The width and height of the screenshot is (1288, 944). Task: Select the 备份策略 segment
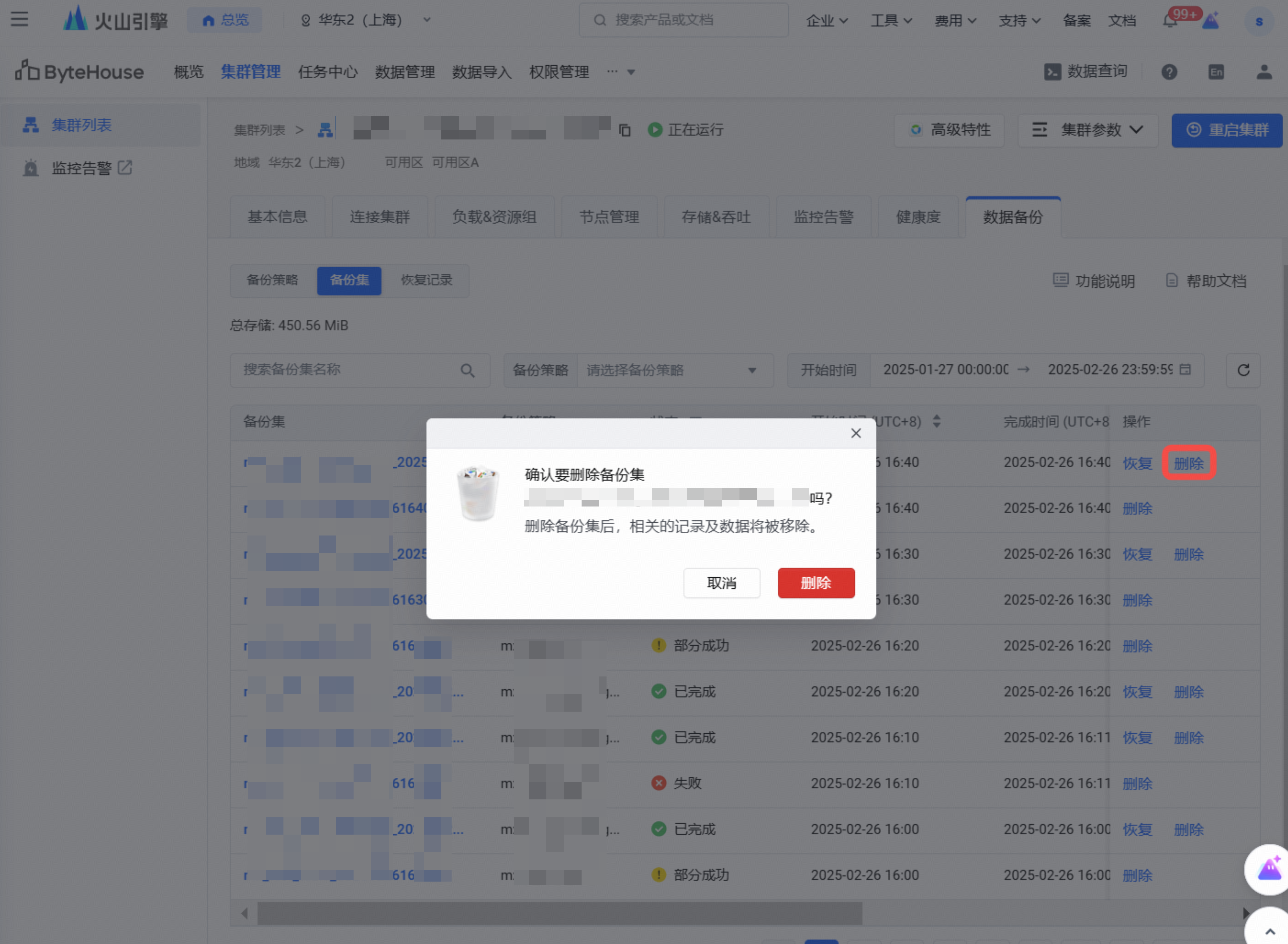[x=272, y=280]
